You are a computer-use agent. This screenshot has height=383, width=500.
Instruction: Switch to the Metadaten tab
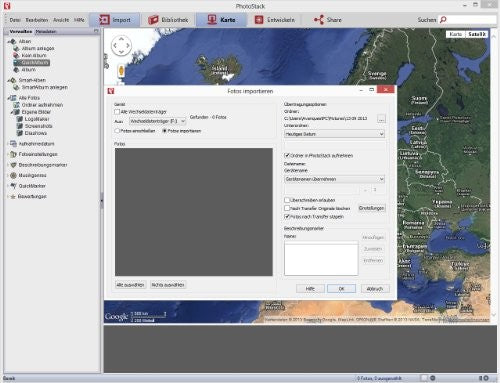[46, 31]
